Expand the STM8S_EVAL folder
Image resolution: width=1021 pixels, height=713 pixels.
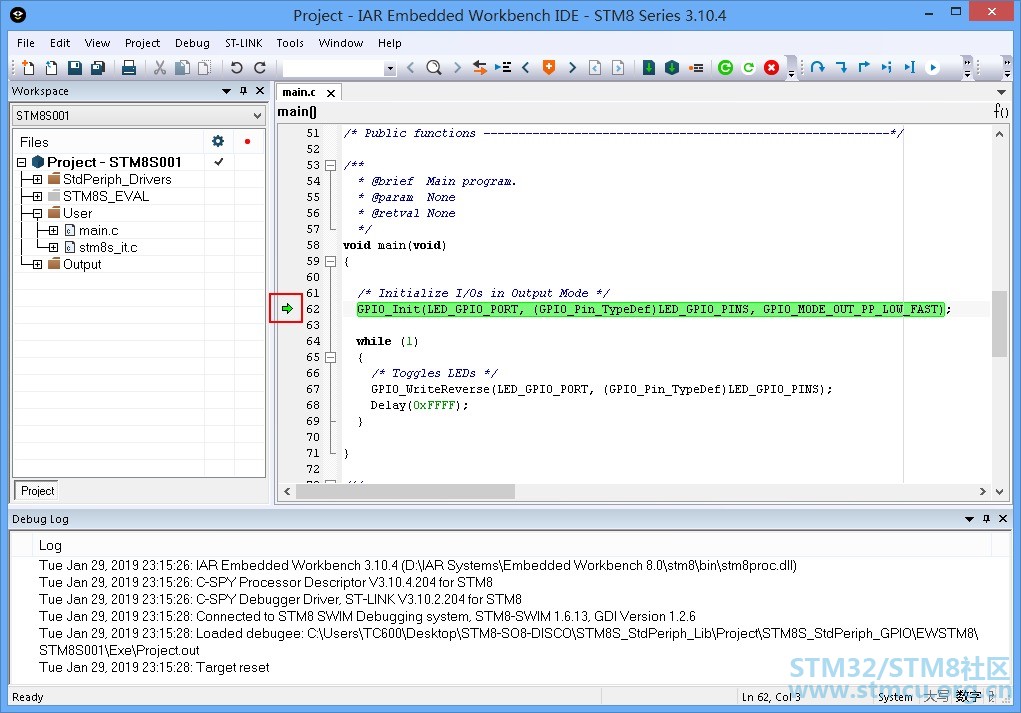tap(37, 196)
